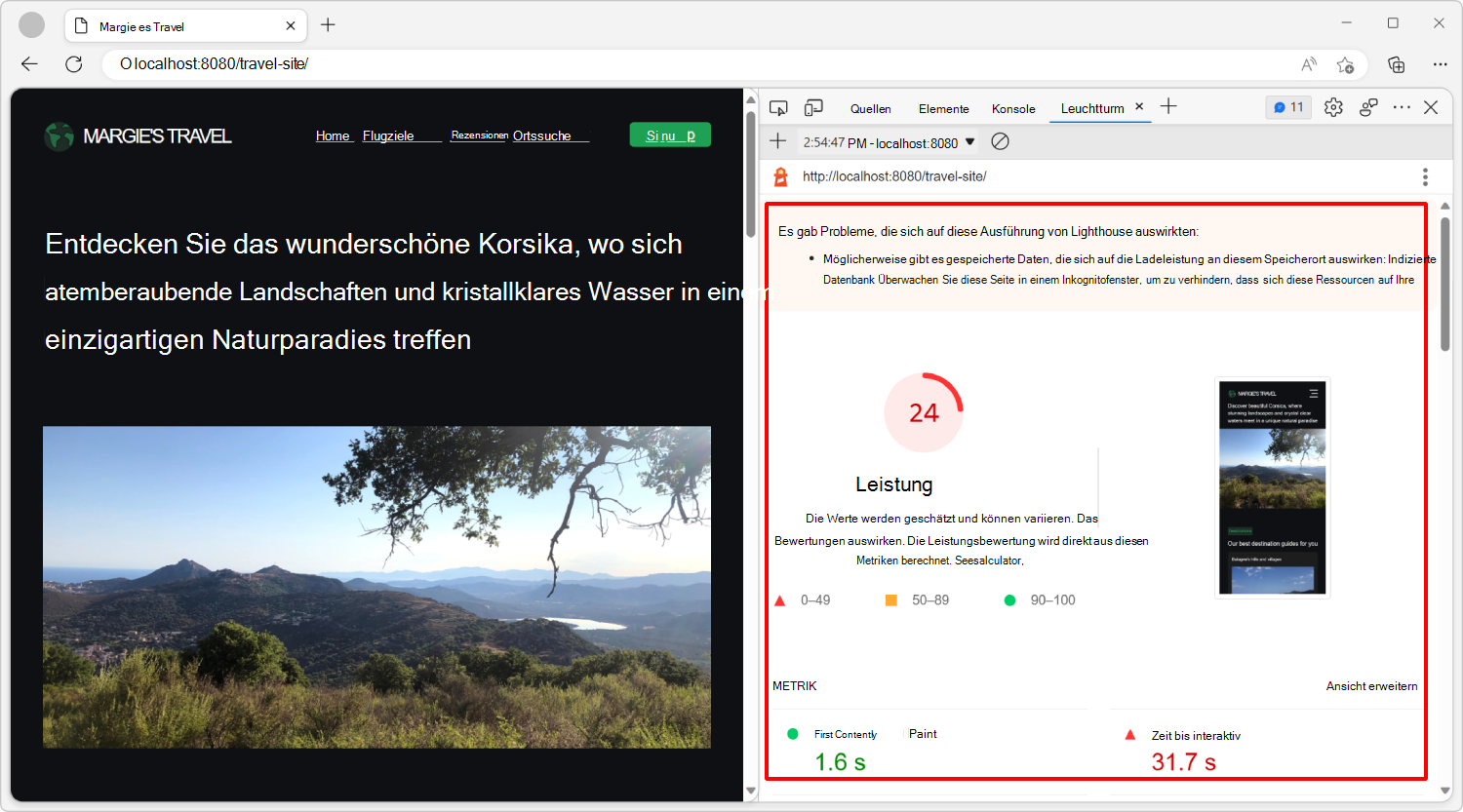Click the Margie's Travel logo on the page
This screenshot has width=1463, height=812.
click(x=137, y=136)
